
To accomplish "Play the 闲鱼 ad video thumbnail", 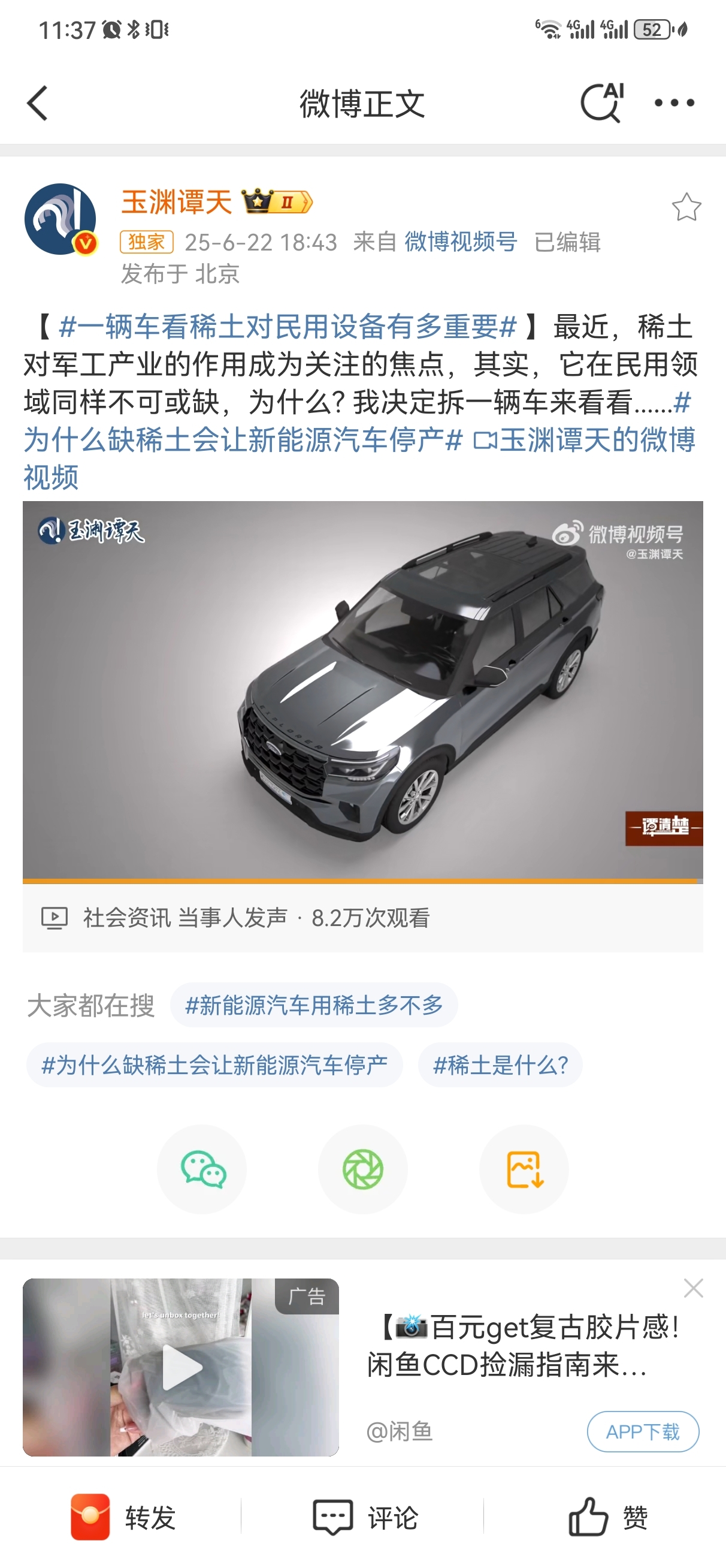I will (x=181, y=1367).
